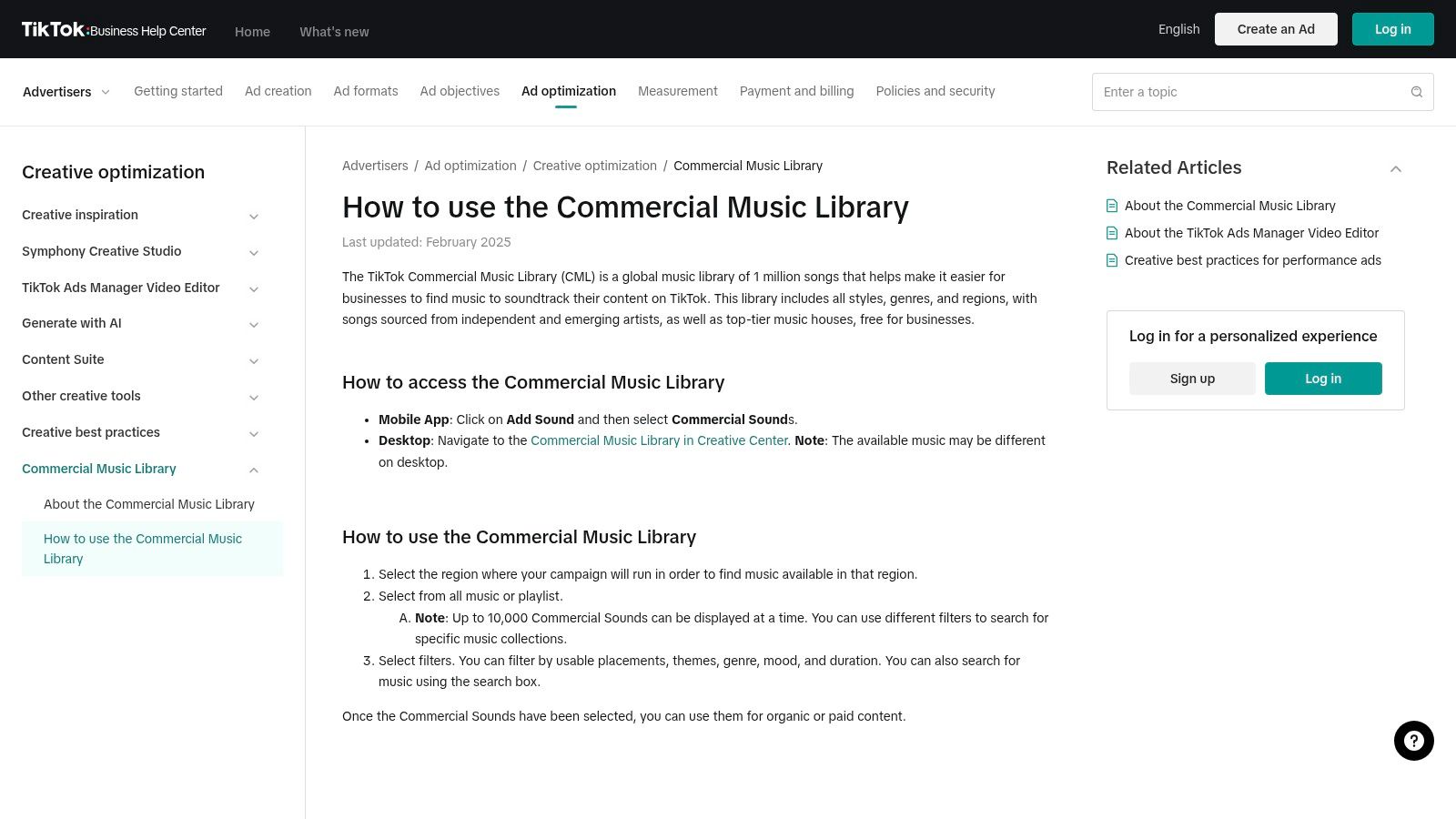Select English language option

[x=1178, y=28]
